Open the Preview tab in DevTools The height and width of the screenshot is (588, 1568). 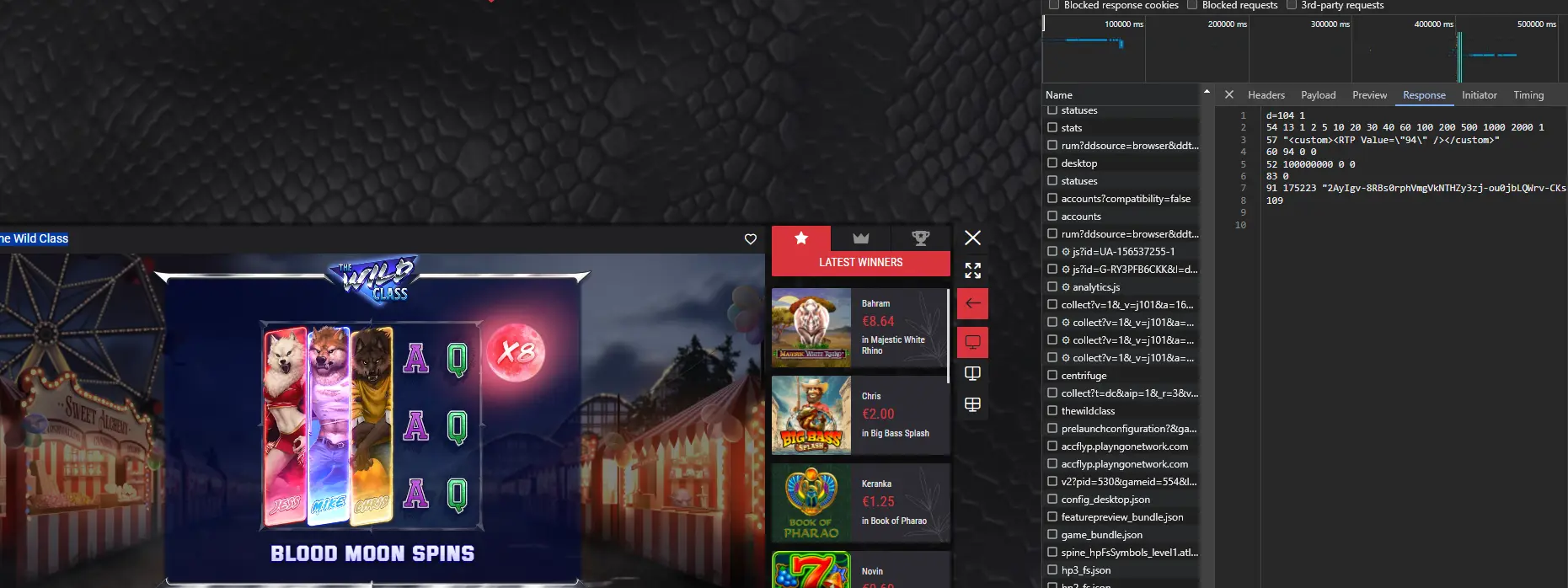coord(1369,95)
